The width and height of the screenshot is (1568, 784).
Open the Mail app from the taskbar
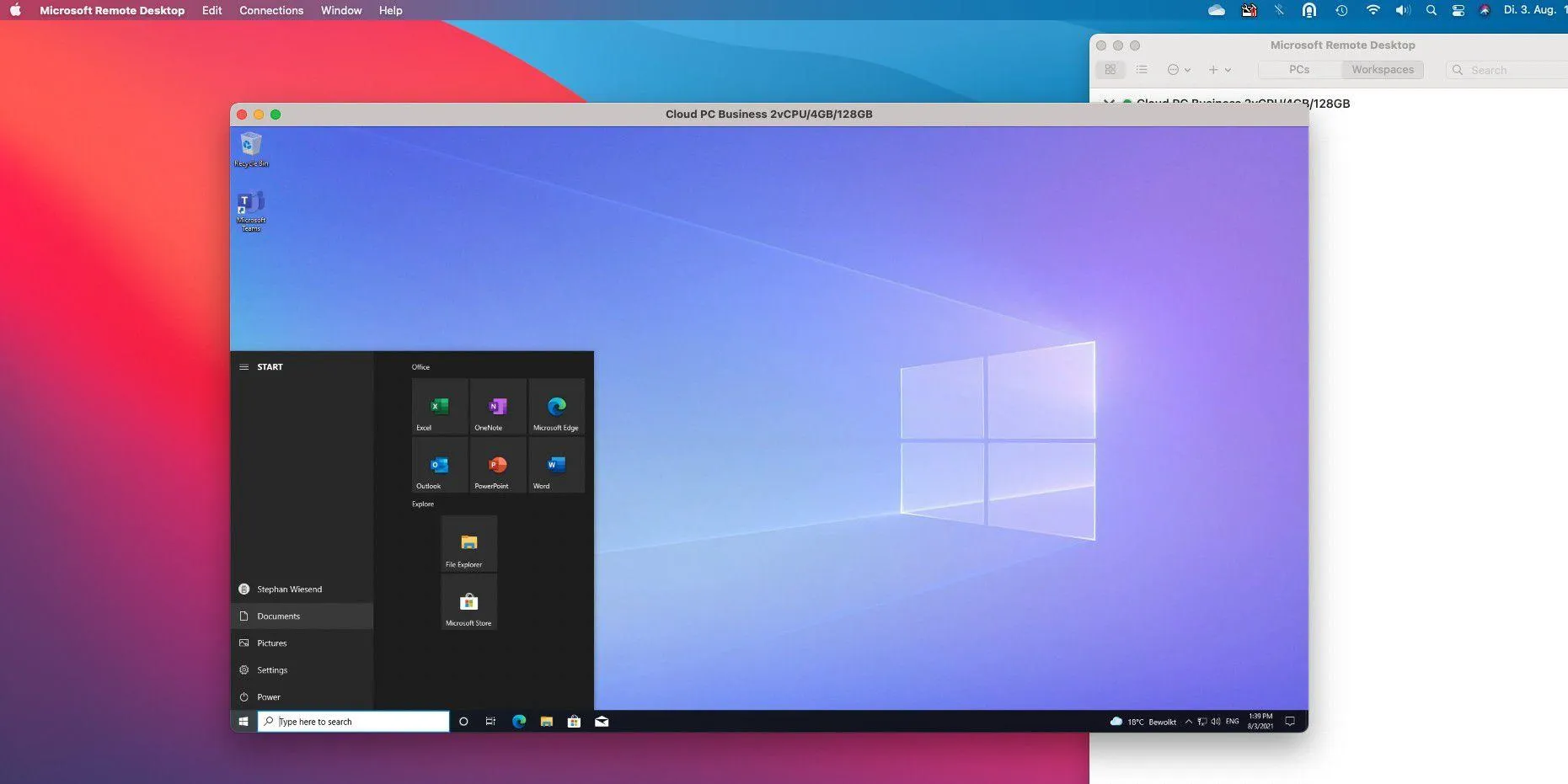[x=602, y=722]
